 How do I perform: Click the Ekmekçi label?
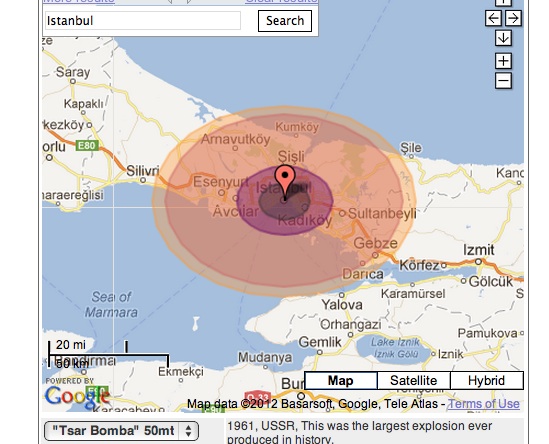pyautogui.click(x=181, y=372)
